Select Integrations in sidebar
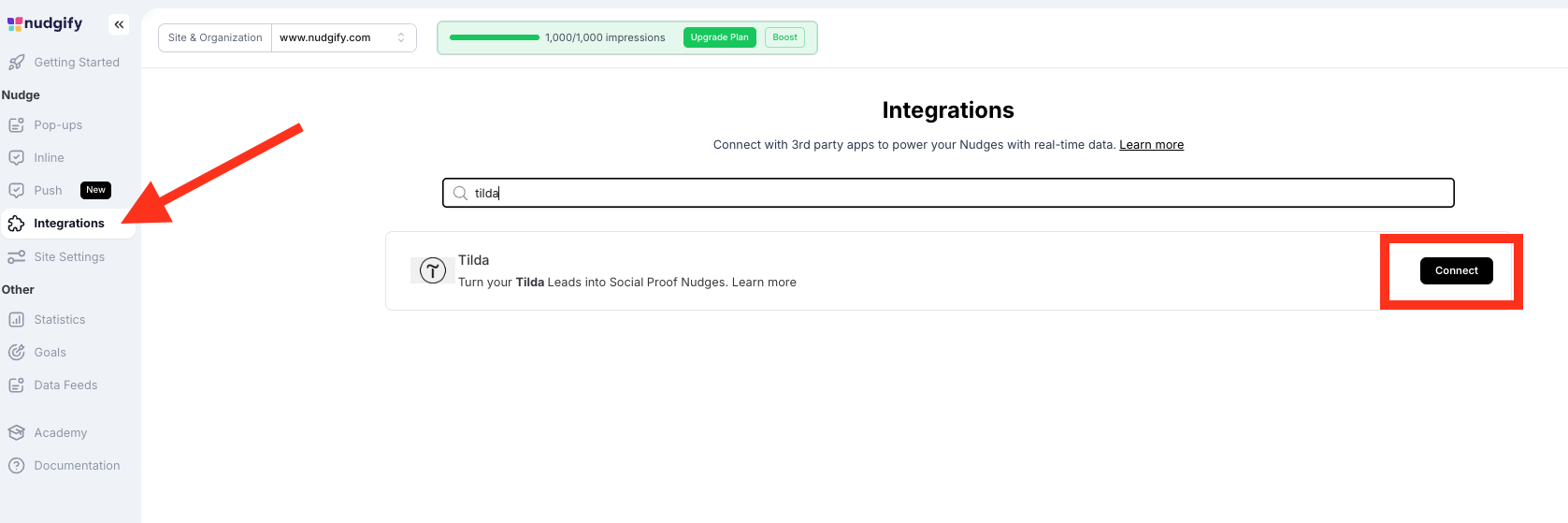The width and height of the screenshot is (1568, 523). tap(68, 224)
